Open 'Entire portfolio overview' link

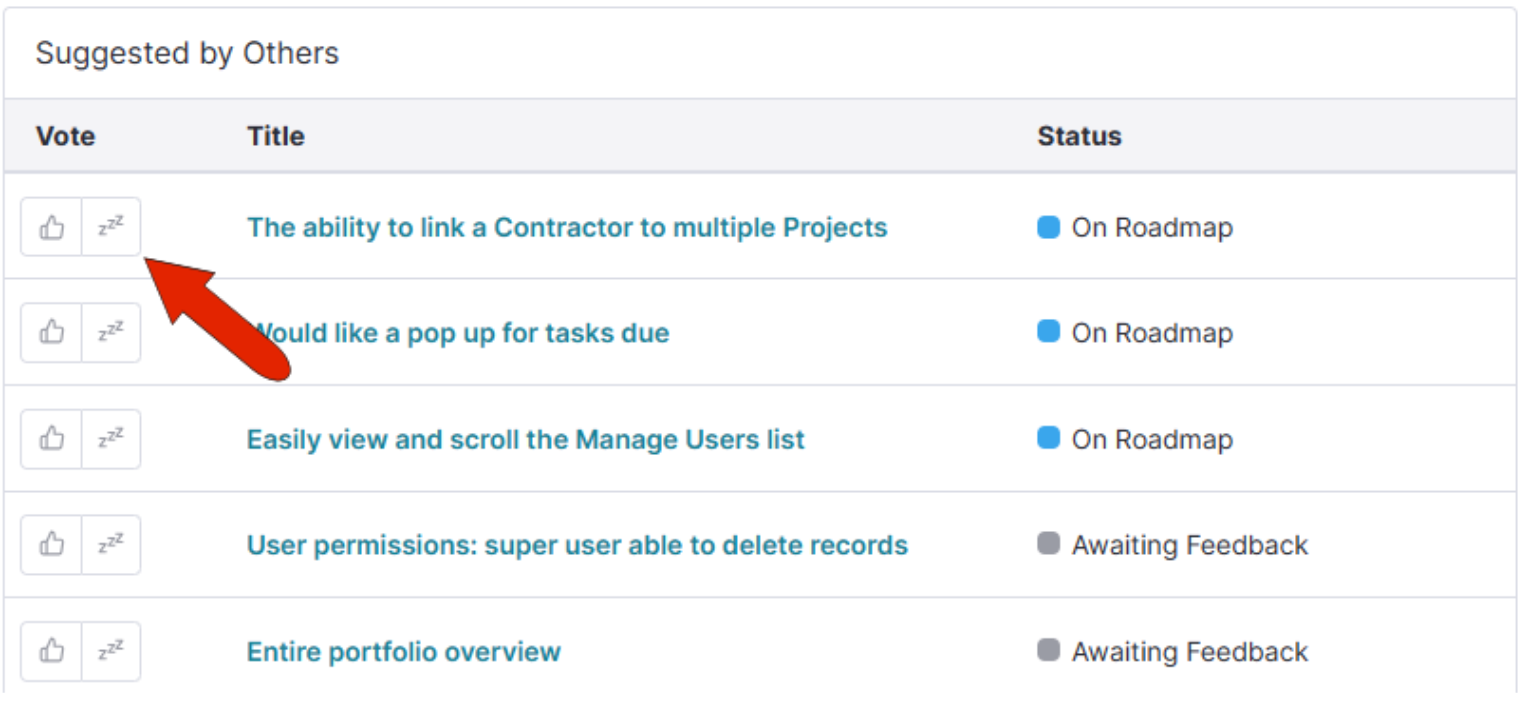[x=404, y=652]
